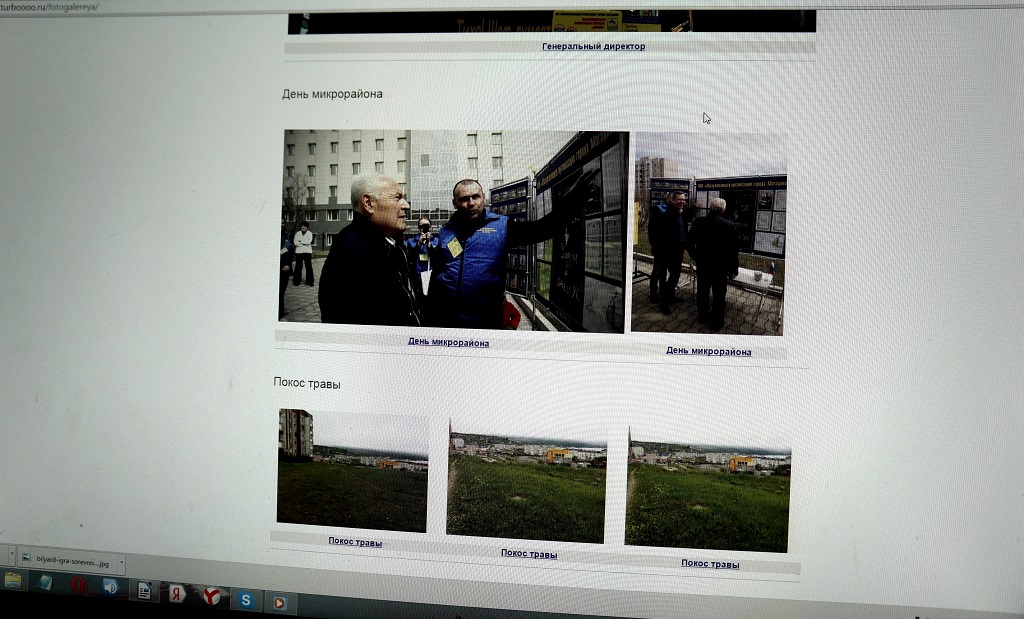The width and height of the screenshot is (1024, 619).
Task: Open the Генеральный директор link
Action: coord(594,45)
